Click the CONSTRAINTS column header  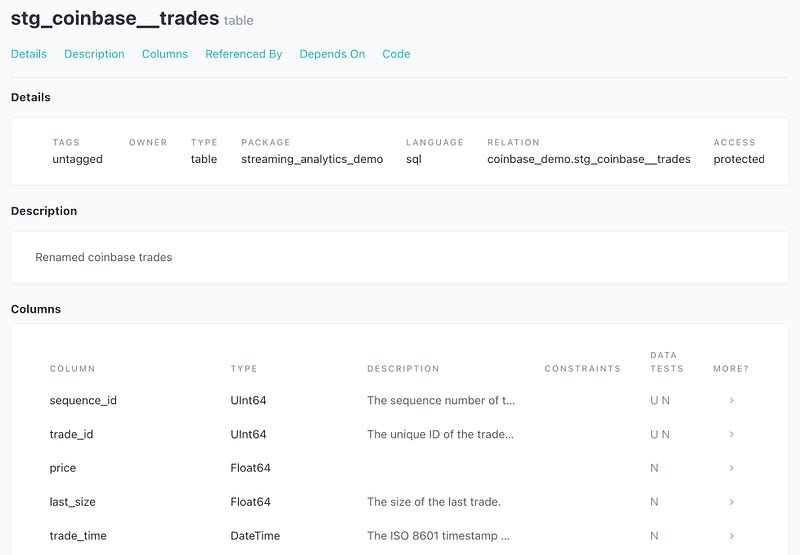pos(583,368)
